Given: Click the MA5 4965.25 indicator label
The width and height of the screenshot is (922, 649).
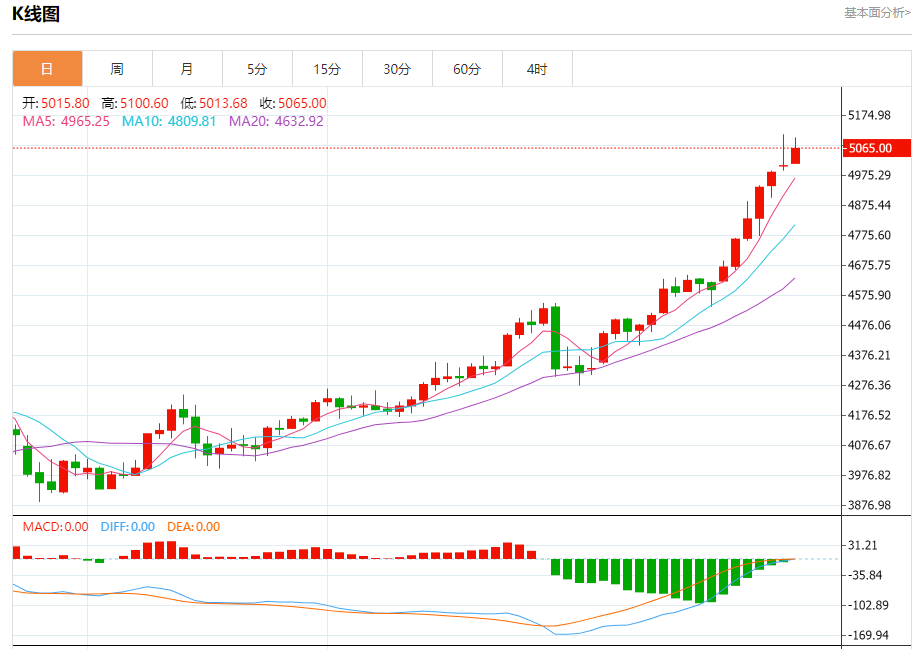Looking at the screenshot, I should 66,121.
